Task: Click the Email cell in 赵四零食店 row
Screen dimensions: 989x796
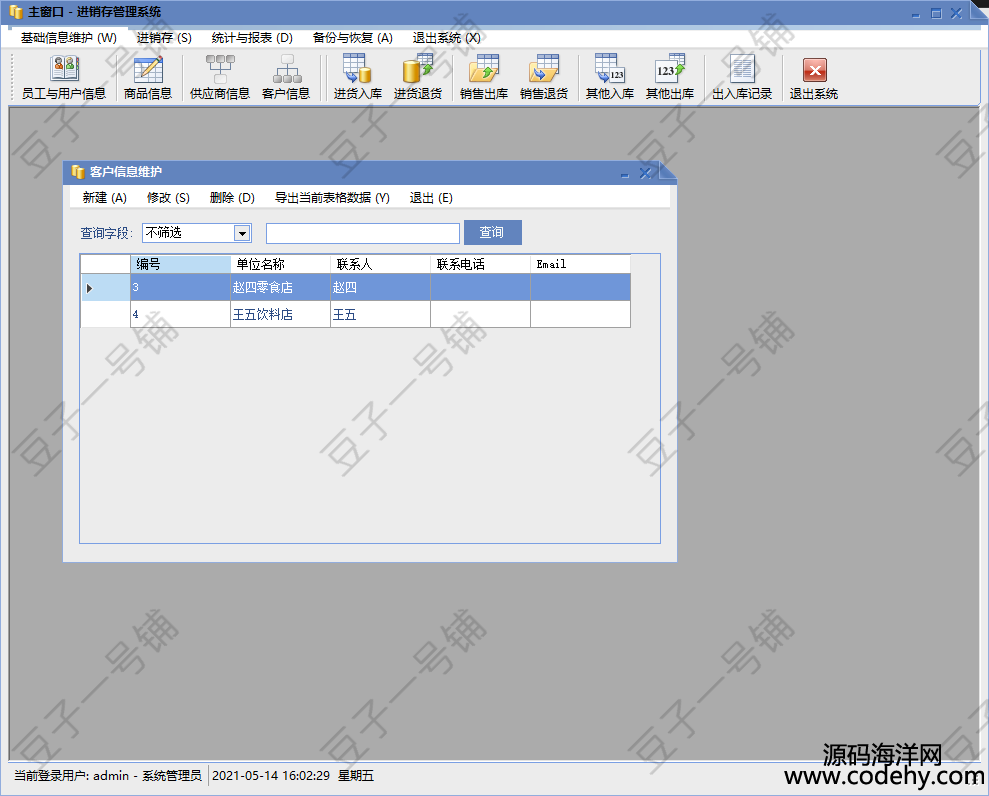Action: [580, 288]
